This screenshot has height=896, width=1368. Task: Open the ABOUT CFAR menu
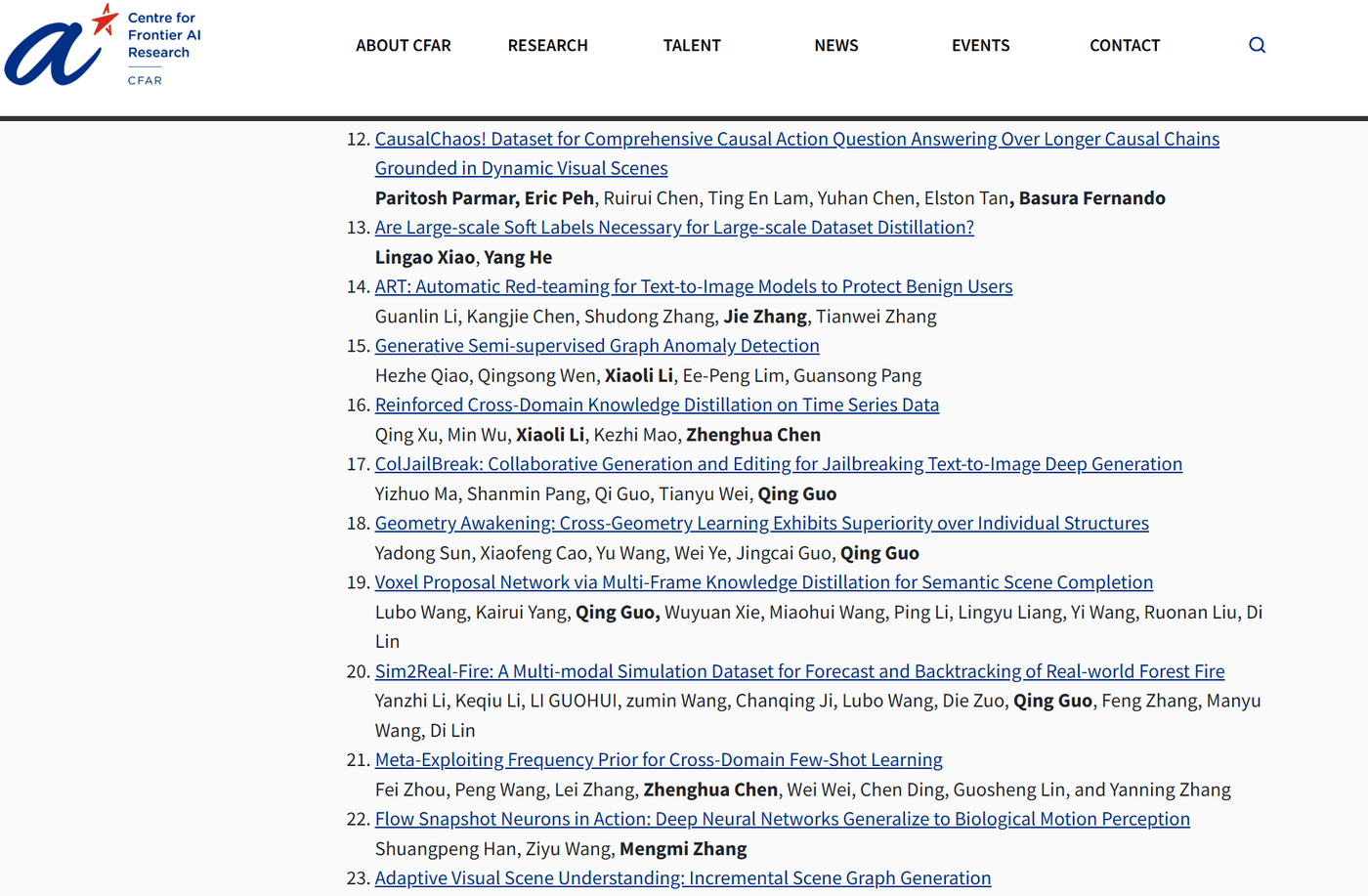point(404,45)
